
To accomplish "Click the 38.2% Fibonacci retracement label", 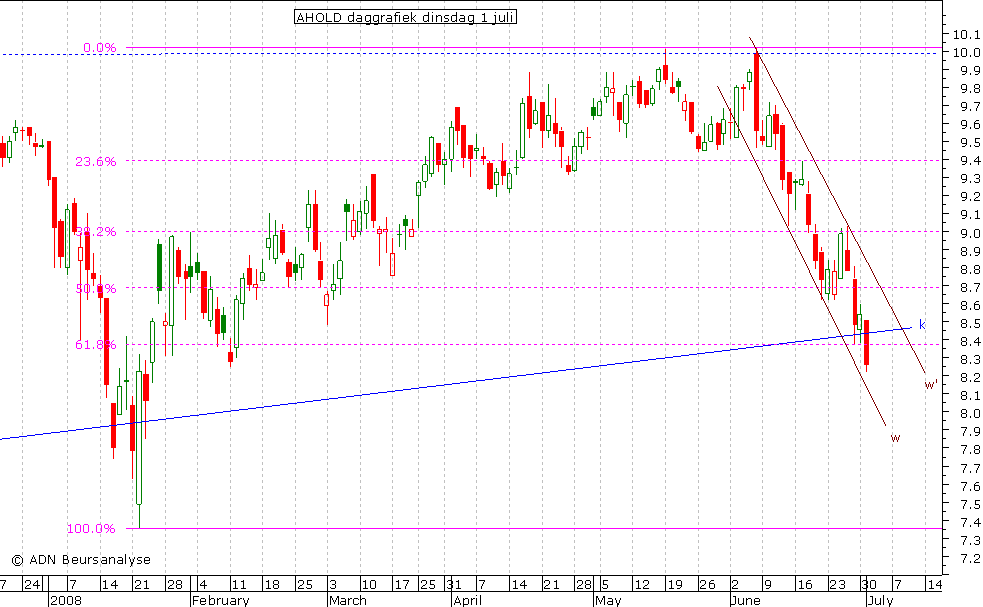I will pyautogui.click(x=96, y=231).
